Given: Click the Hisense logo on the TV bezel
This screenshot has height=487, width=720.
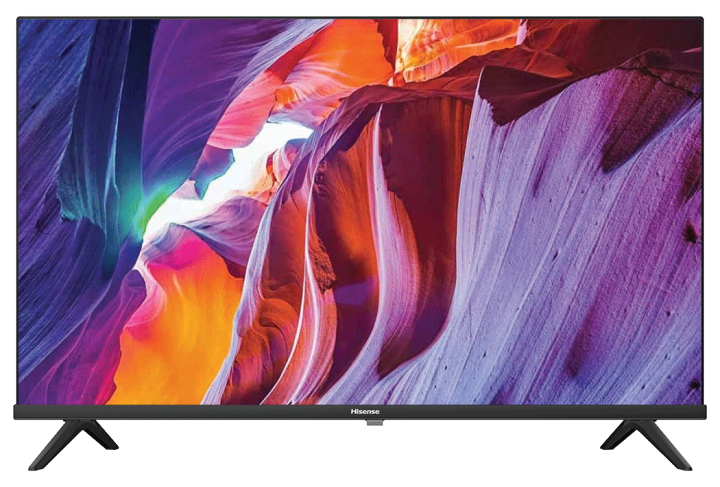Looking at the screenshot, I should tap(365, 412).
